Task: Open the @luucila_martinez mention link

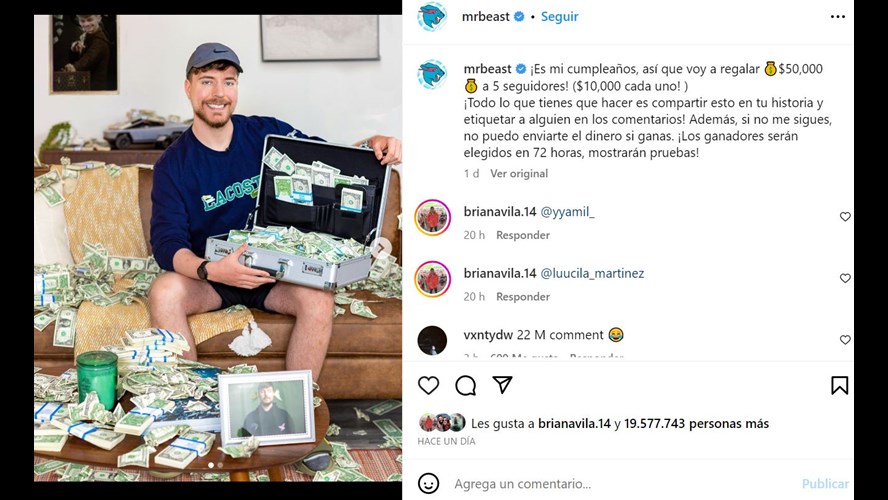Action: [x=592, y=273]
